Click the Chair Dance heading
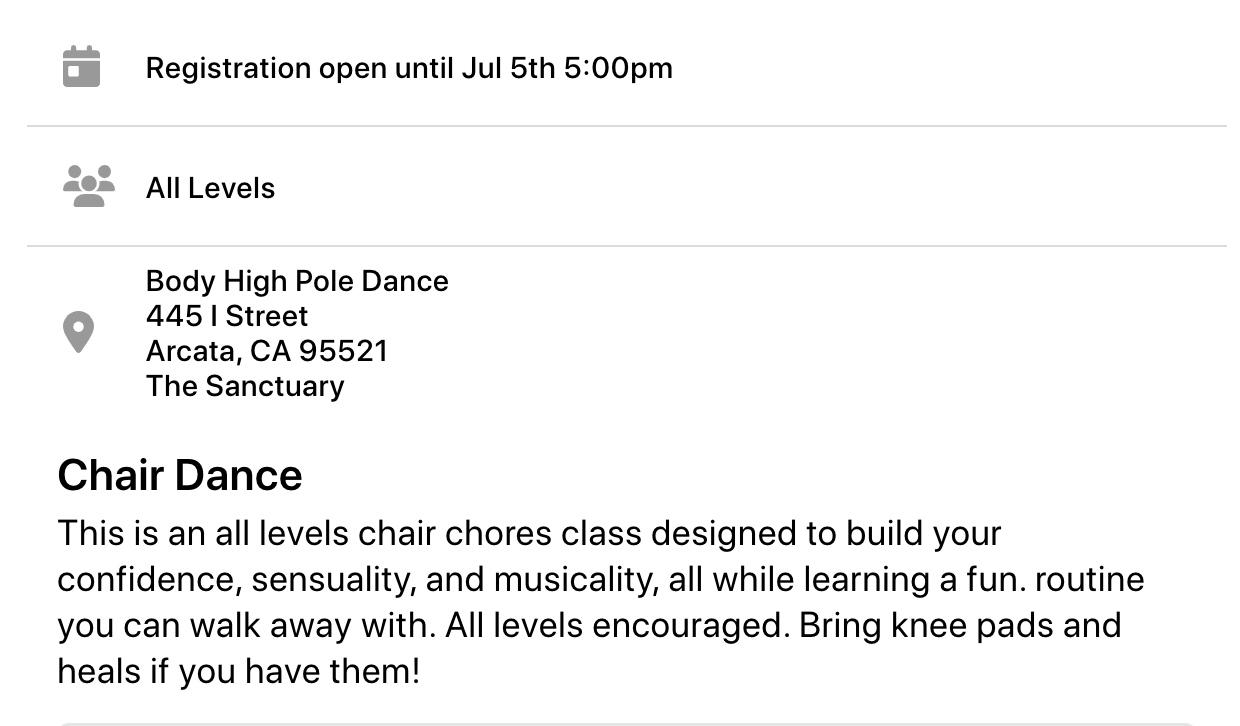Screen dimensions: 1240x726 (180, 475)
